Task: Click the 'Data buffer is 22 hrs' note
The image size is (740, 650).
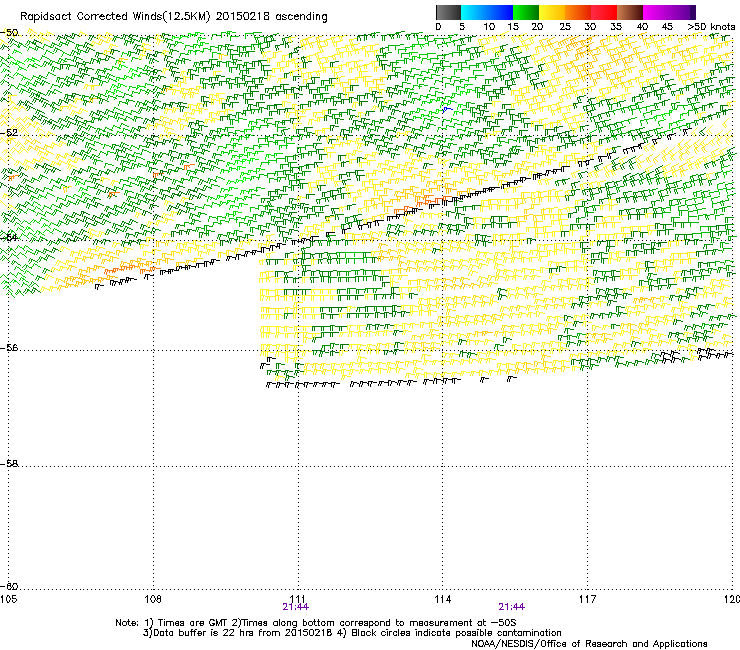Action: point(352,633)
